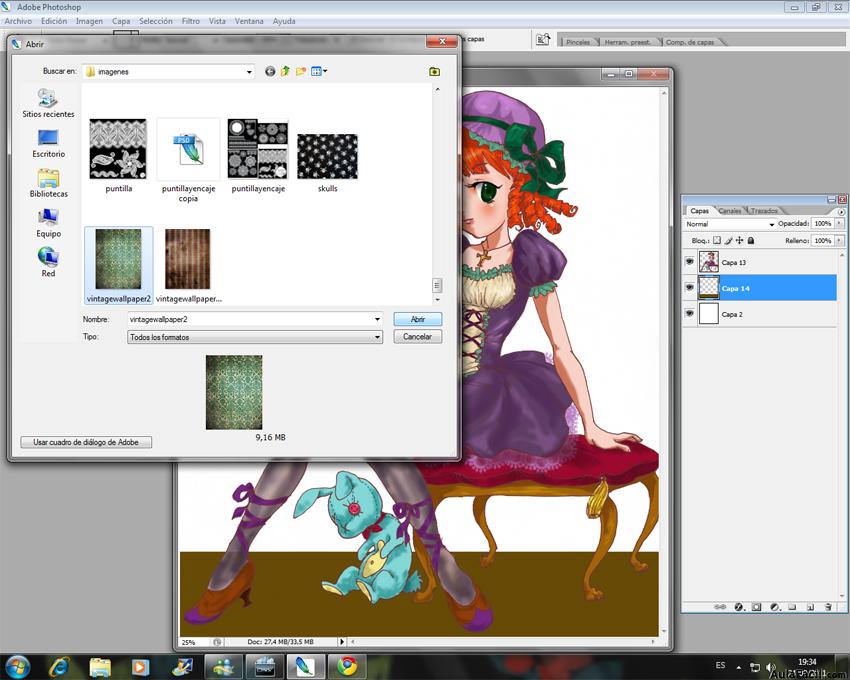Open the Filtro menu
The width and height of the screenshot is (850, 680).
[x=191, y=21]
